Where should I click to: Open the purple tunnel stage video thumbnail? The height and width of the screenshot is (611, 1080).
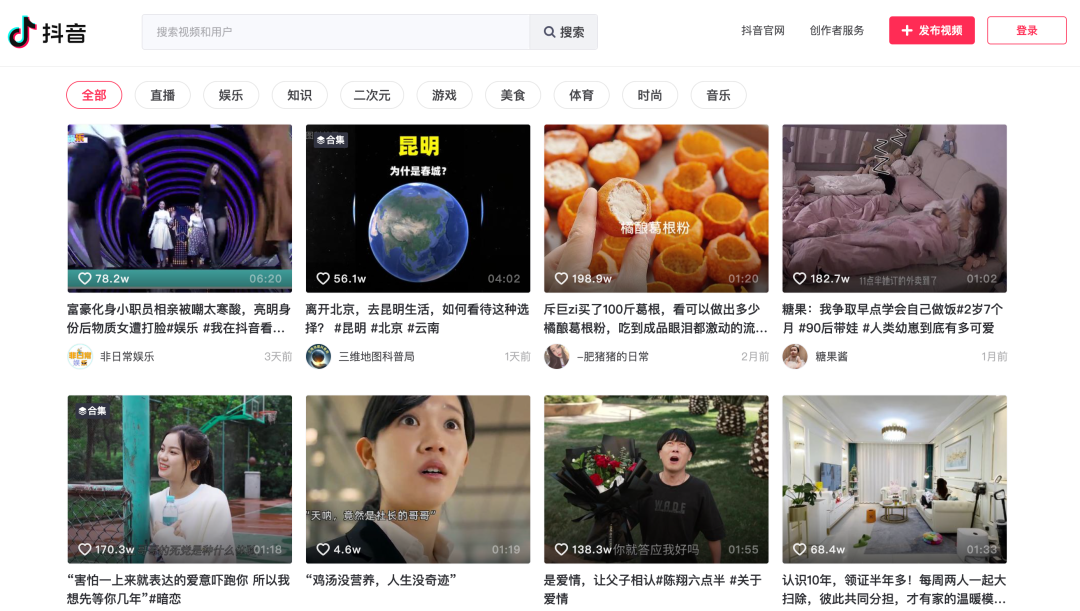(x=180, y=208)
